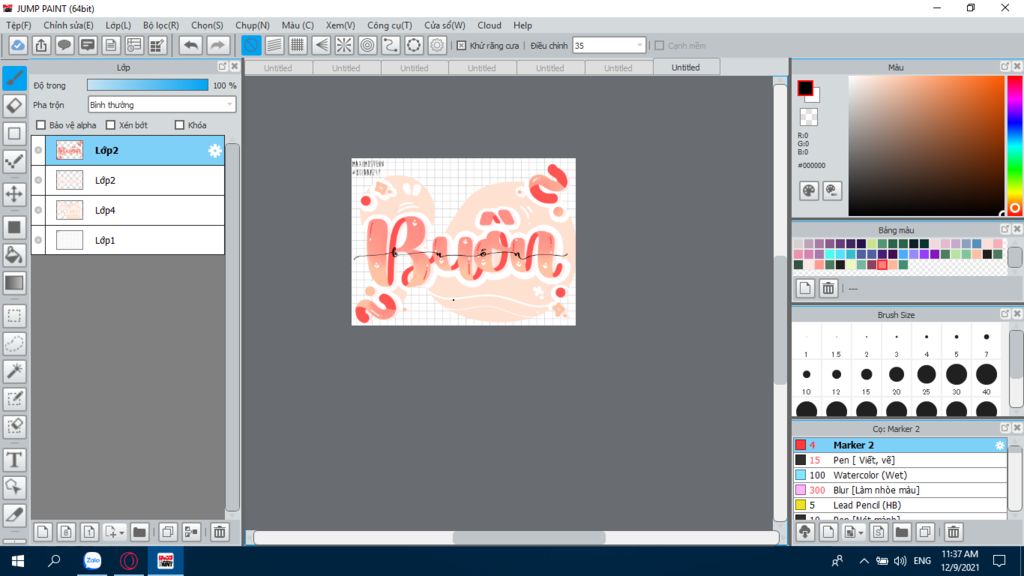Turn on concentric circle snap
Image resolution: width=1024 pixels, height=576 pixels.
tap(368, 45)
